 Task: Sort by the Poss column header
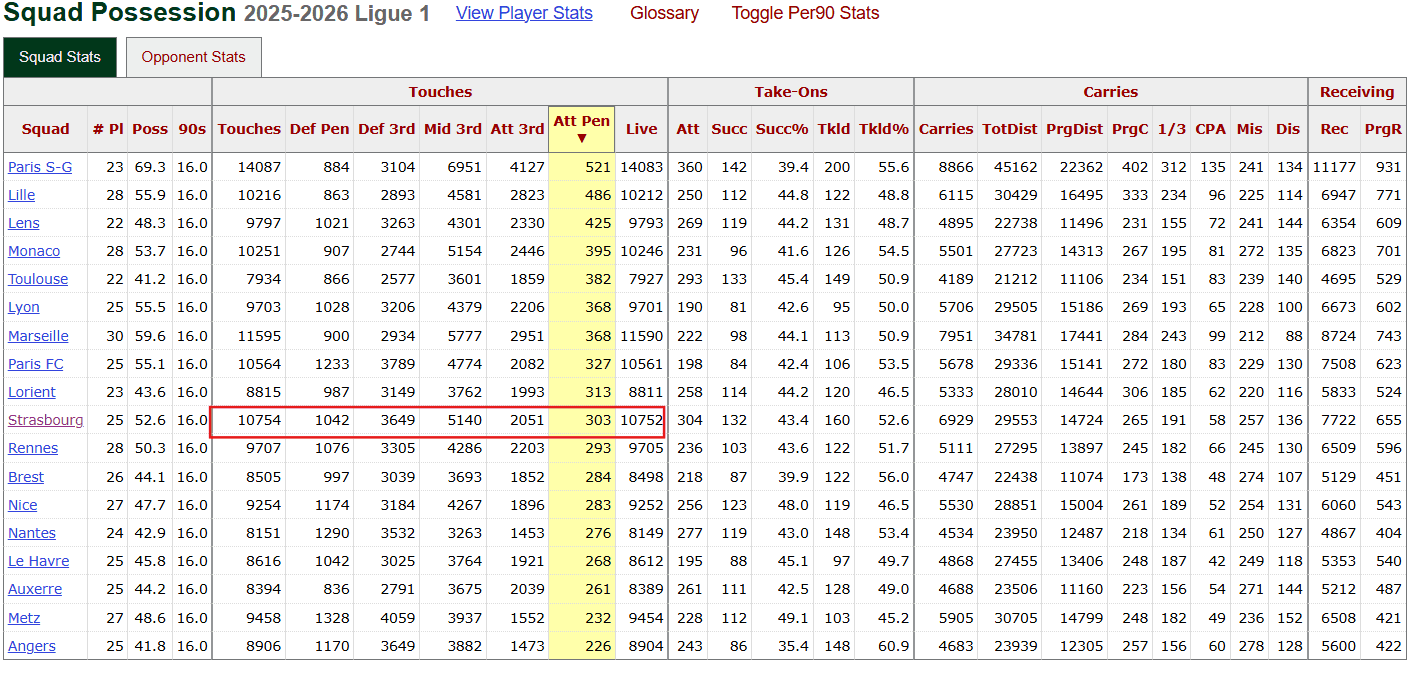(150, 128)
